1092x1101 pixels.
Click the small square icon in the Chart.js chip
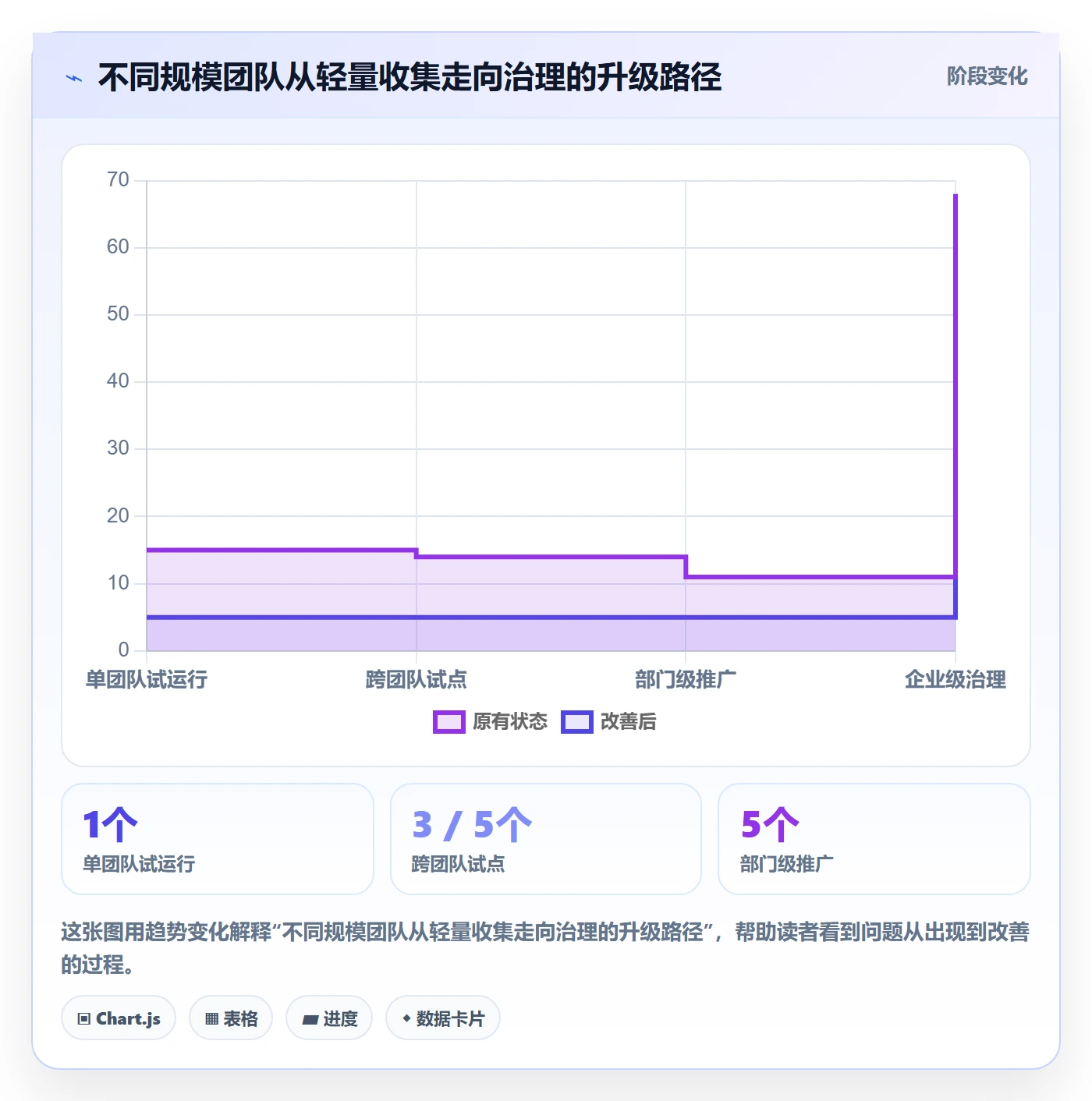[84, 1019]
